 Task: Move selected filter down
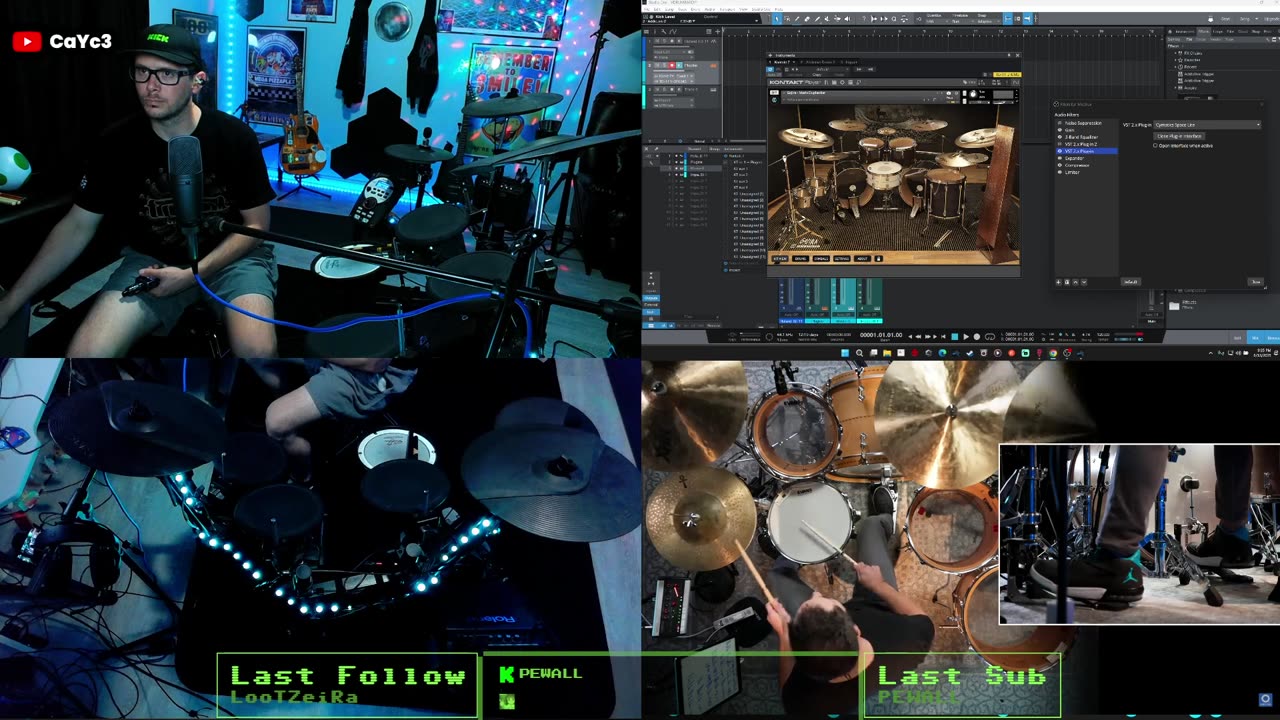[x=1084, y=282]
